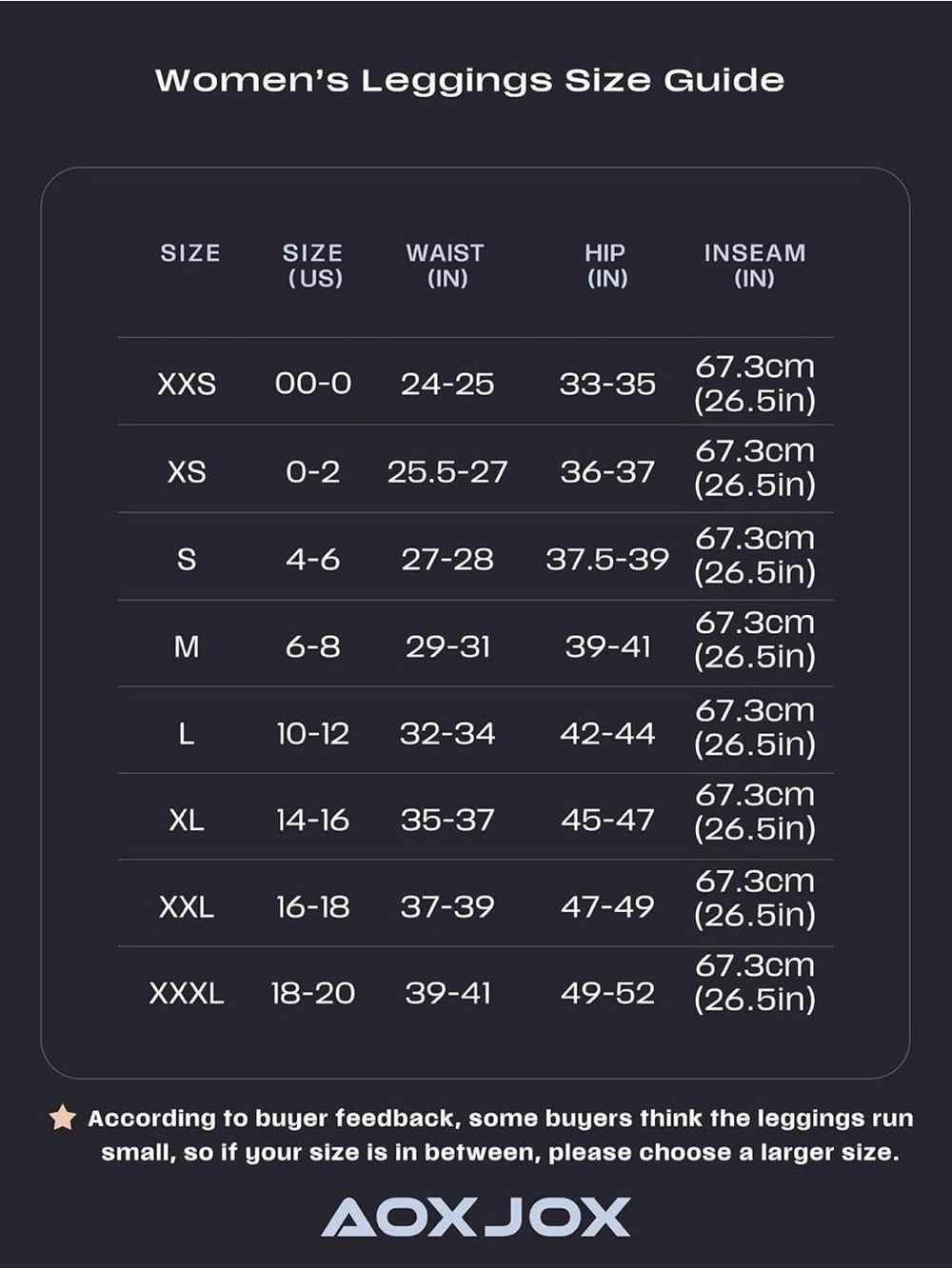
Task: Click the 37-39 waist value for XXL
Action: [x=447, y=906]
